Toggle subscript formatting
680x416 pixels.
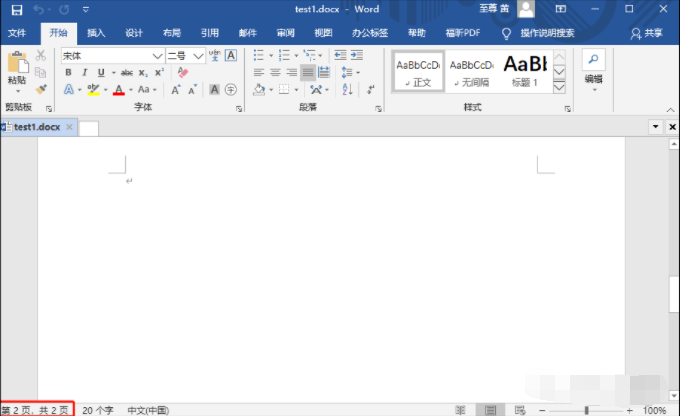[x=143, y=73]
